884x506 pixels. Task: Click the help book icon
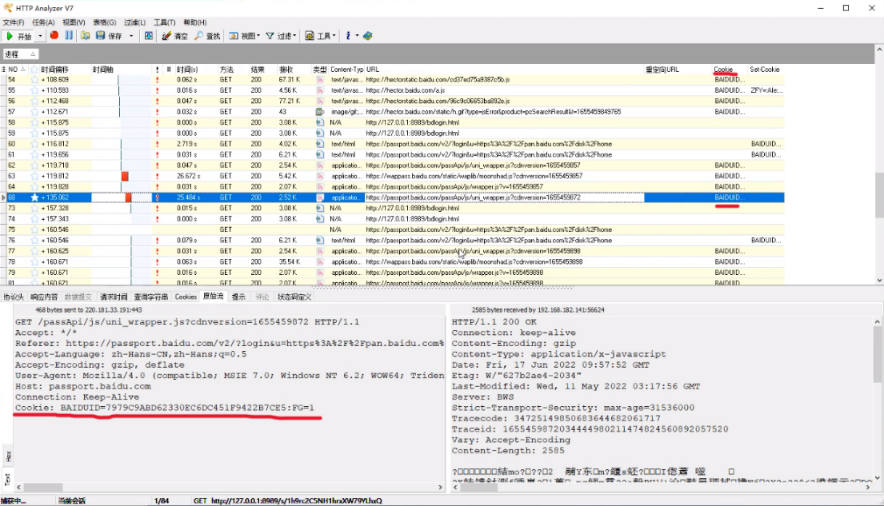click(368, 35)
